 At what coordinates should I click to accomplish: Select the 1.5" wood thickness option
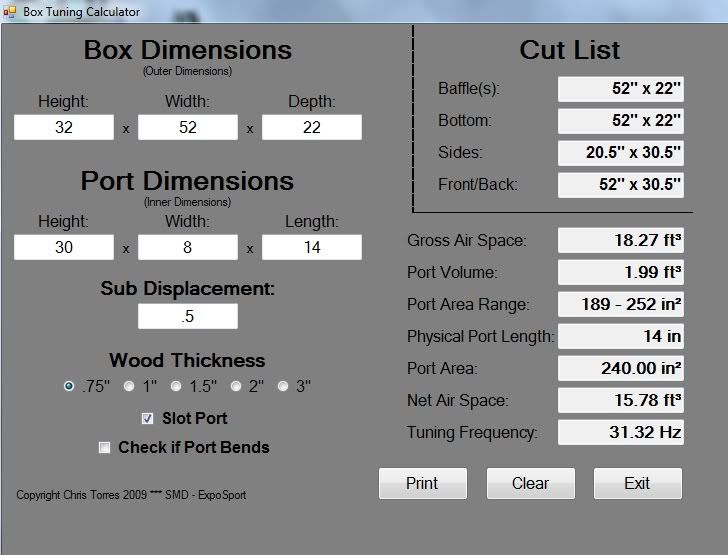pyautogui.click(x=176, y=386)
